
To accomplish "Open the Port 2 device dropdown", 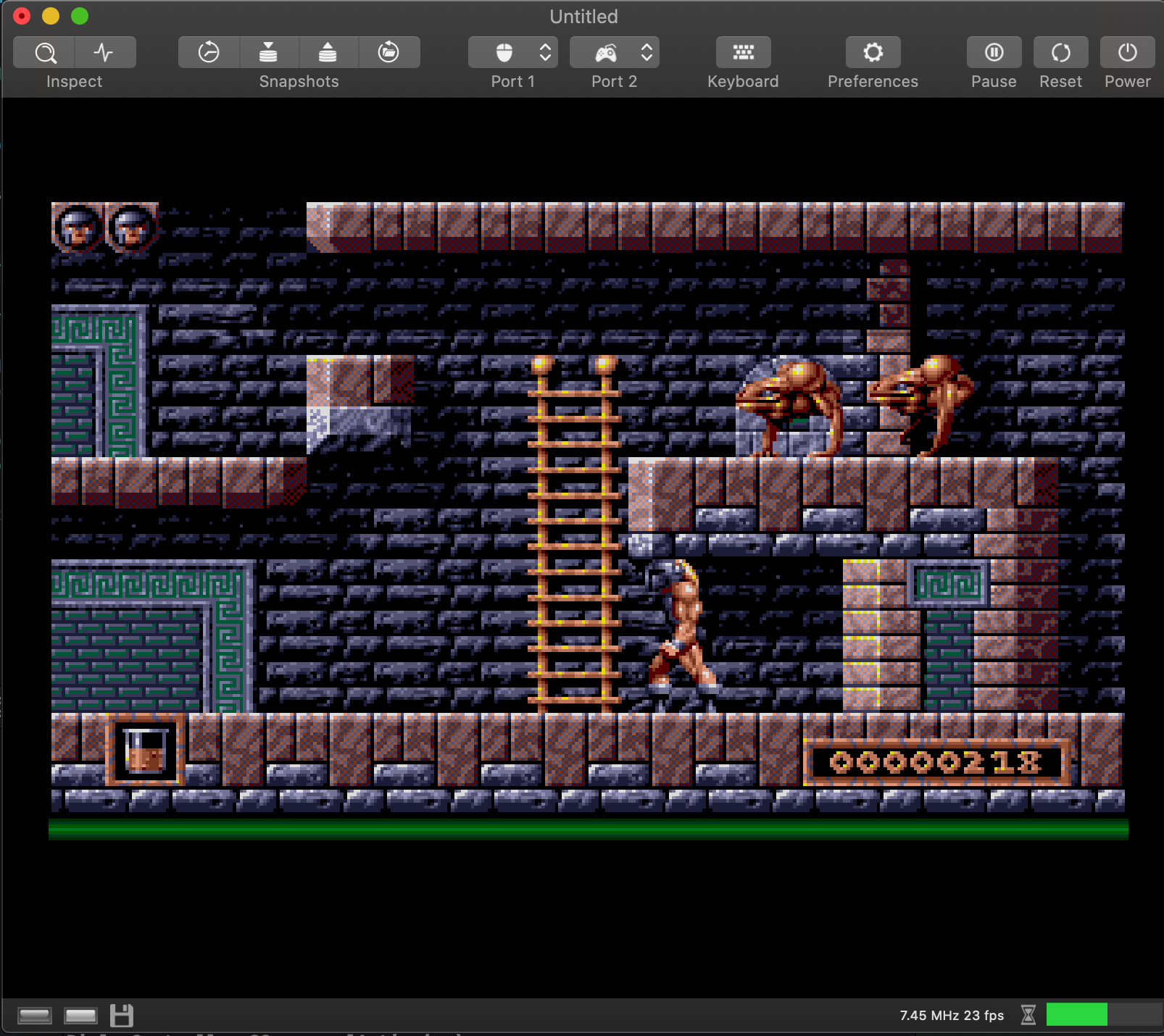I will [x=615, y=52].
